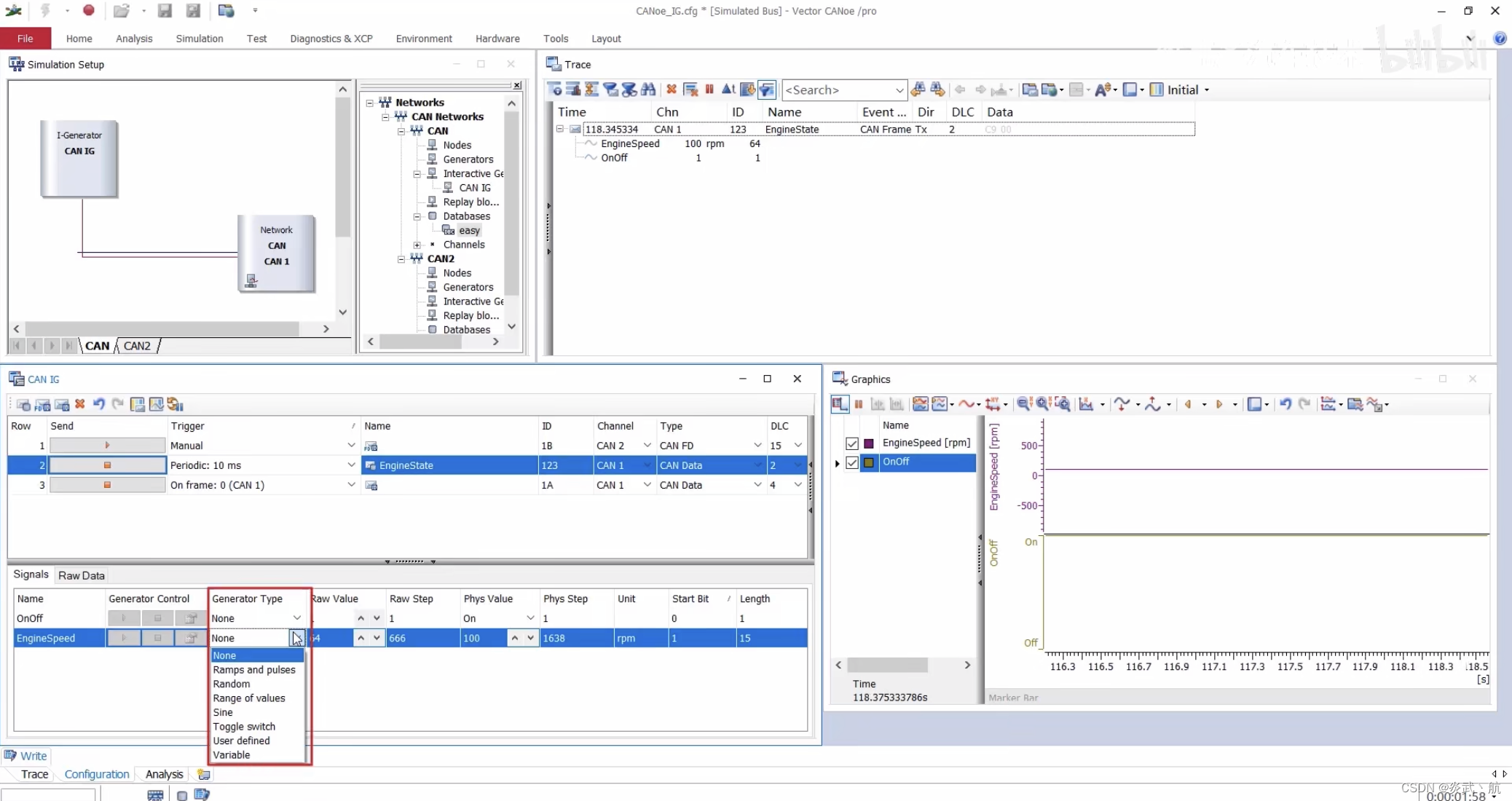The height and width of the screenshot is (801, 1512).
Task: Click the File button in the ribbon
Action: [x=25, y=39]
